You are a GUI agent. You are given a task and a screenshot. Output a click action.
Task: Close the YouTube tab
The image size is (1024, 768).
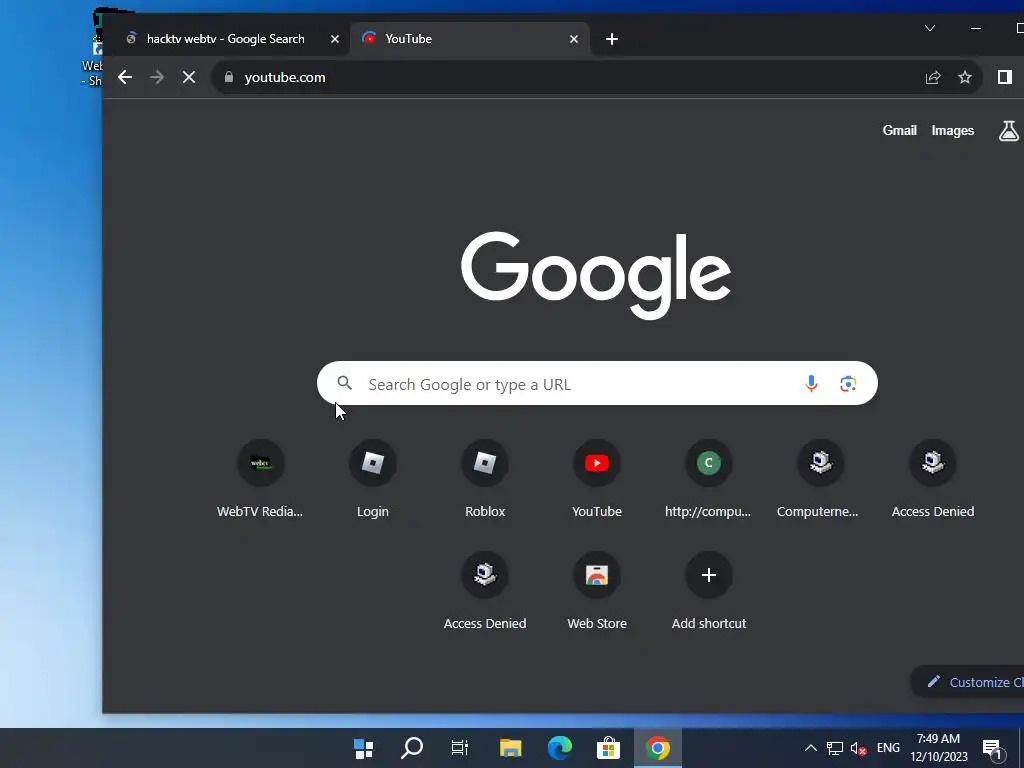click(x=573, y=39)
